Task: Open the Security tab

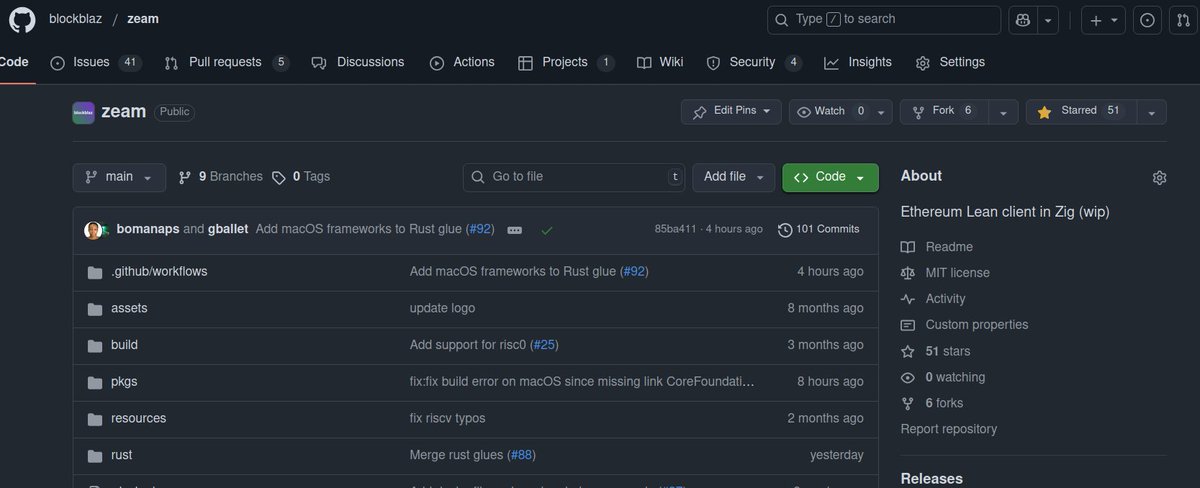Action: pos(754,62)
